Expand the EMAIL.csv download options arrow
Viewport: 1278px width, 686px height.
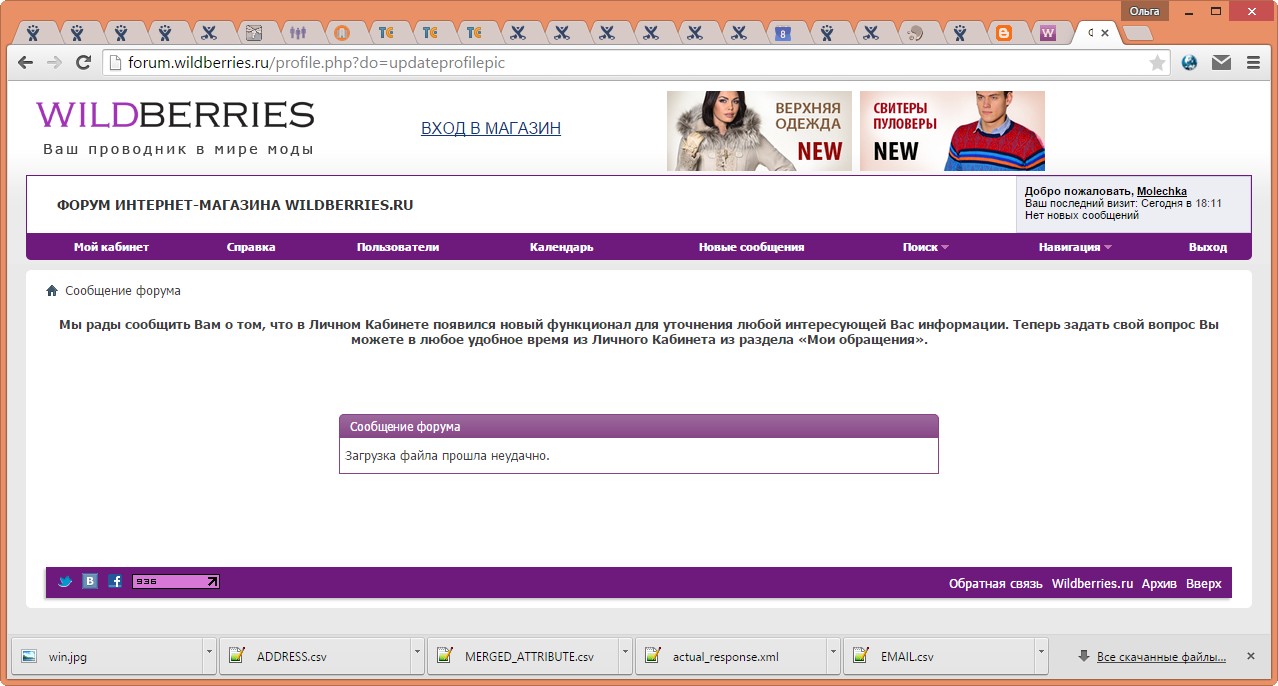click(1042, 657)
